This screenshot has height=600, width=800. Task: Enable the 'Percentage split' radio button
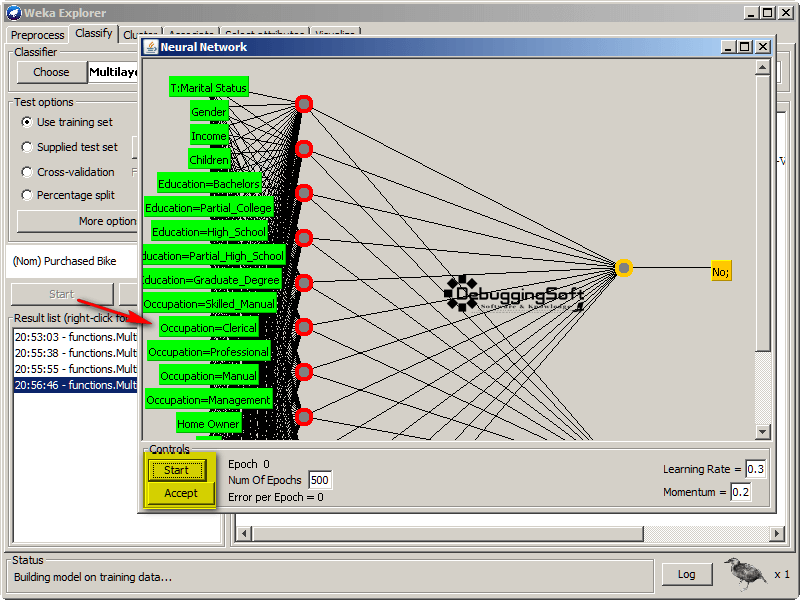(27, 195)
